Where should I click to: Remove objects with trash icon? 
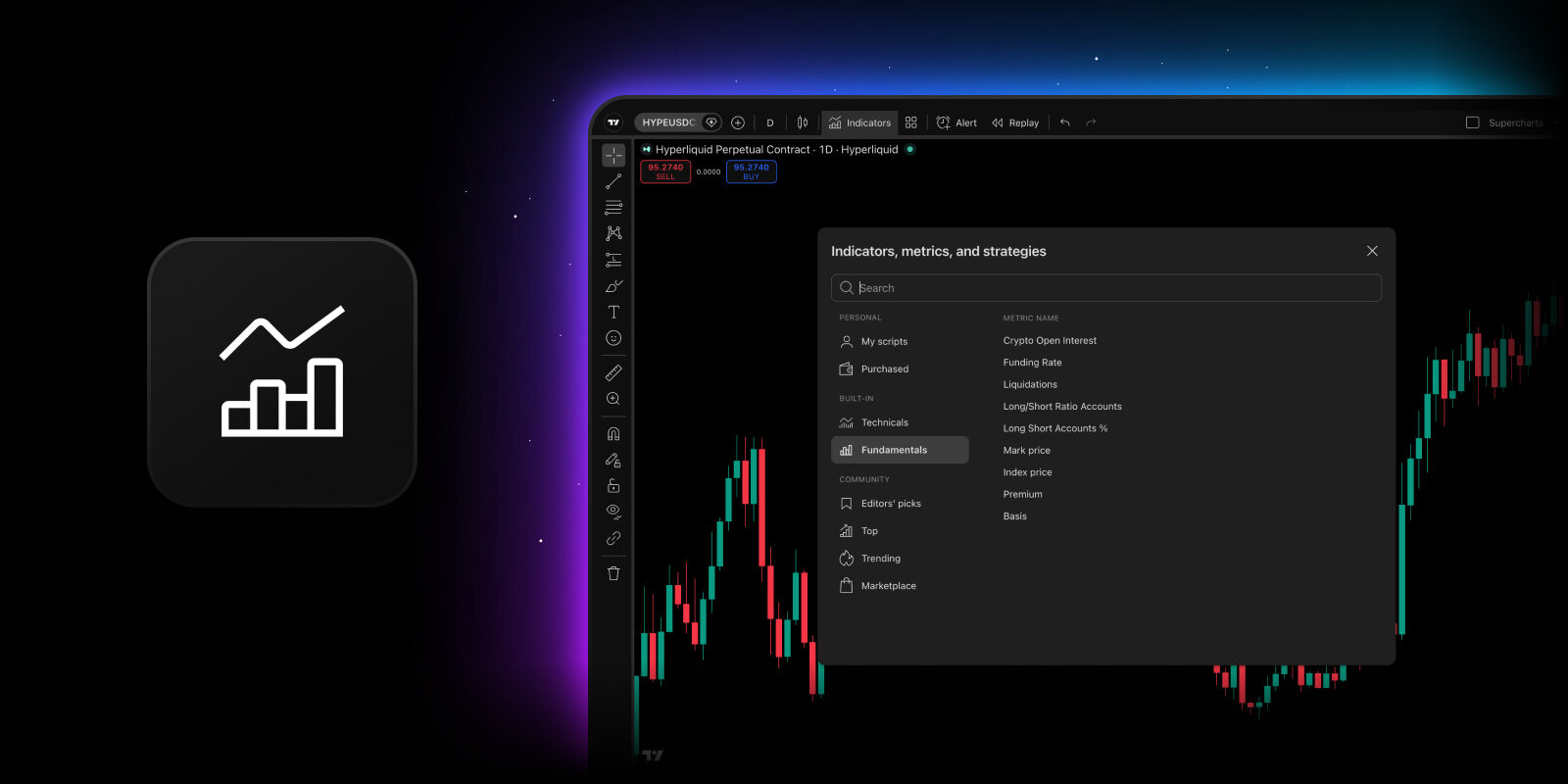(x=613, y=573)
